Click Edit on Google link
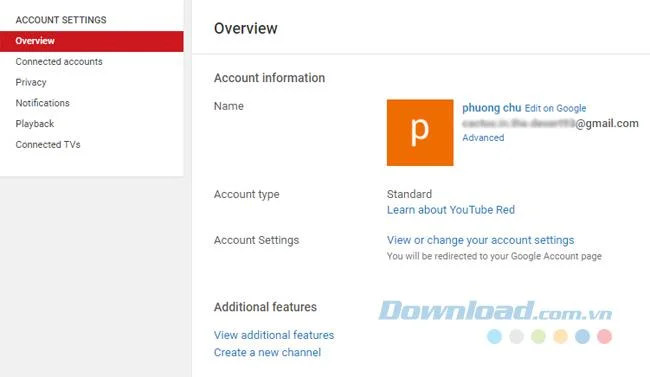The width and height of the screenshot is (650, 377). pyautogui.click(x=555, y=109)
